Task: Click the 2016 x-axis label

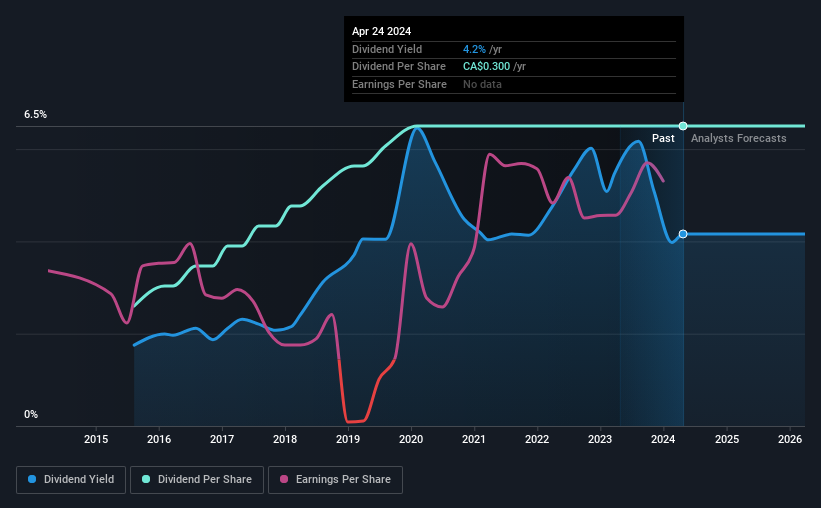Action: pyautogui.click(x=159, y=439)
